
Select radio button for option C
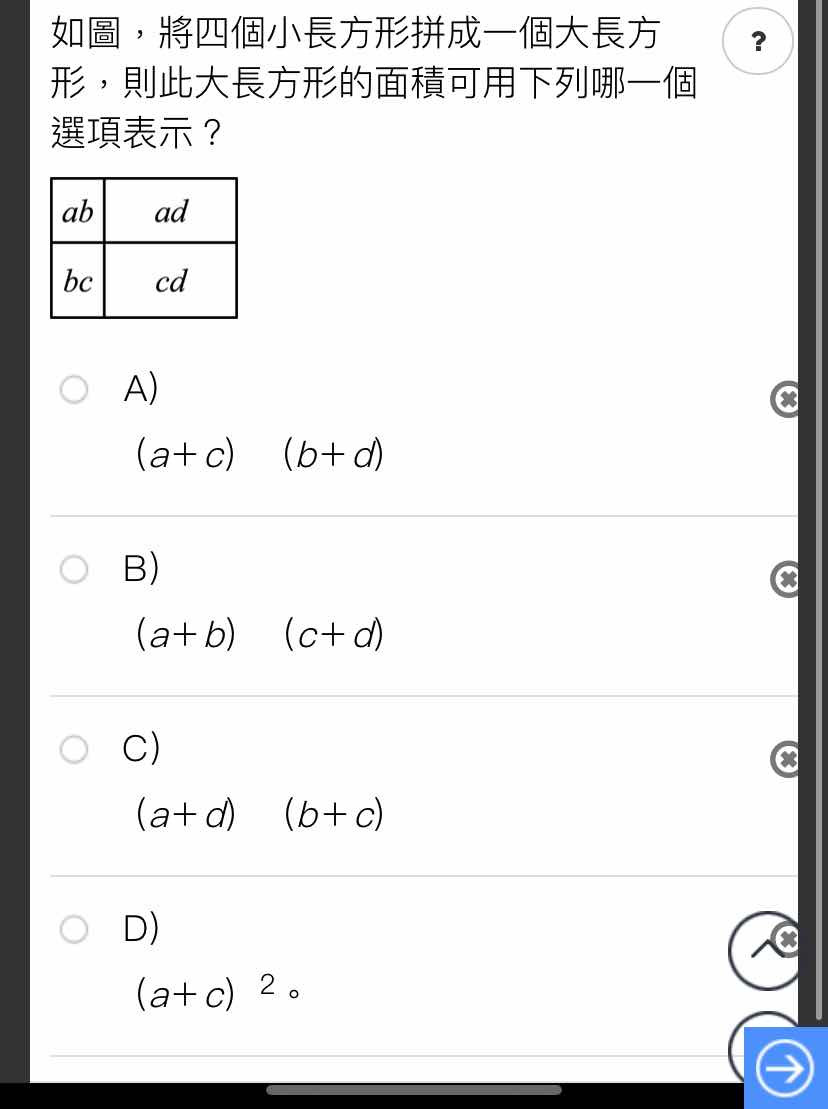pyautogui.click(x=74, y=749)
